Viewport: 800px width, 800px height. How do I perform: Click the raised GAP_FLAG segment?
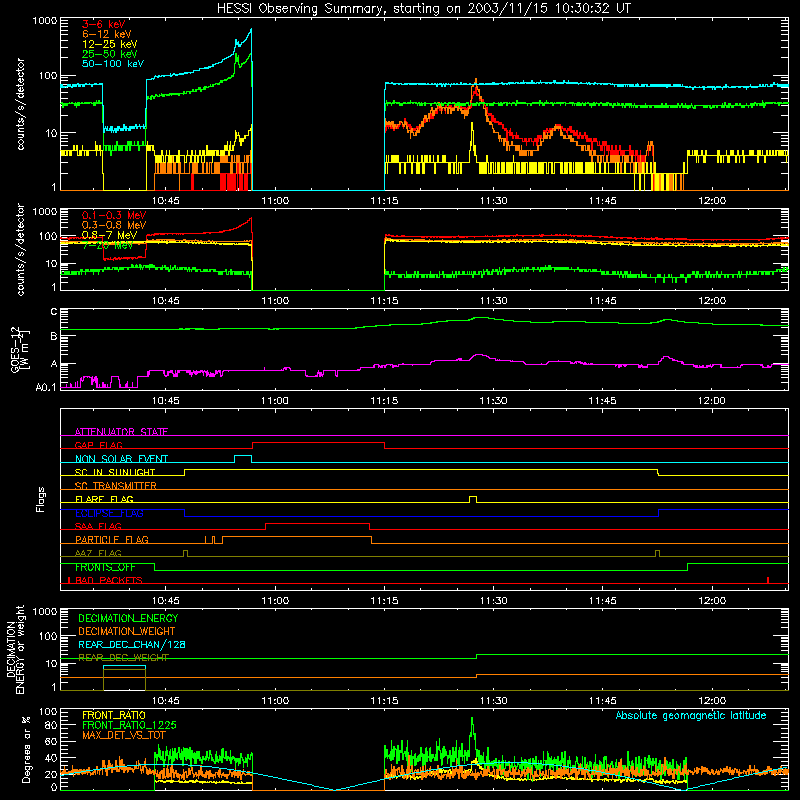click(318, 443)
